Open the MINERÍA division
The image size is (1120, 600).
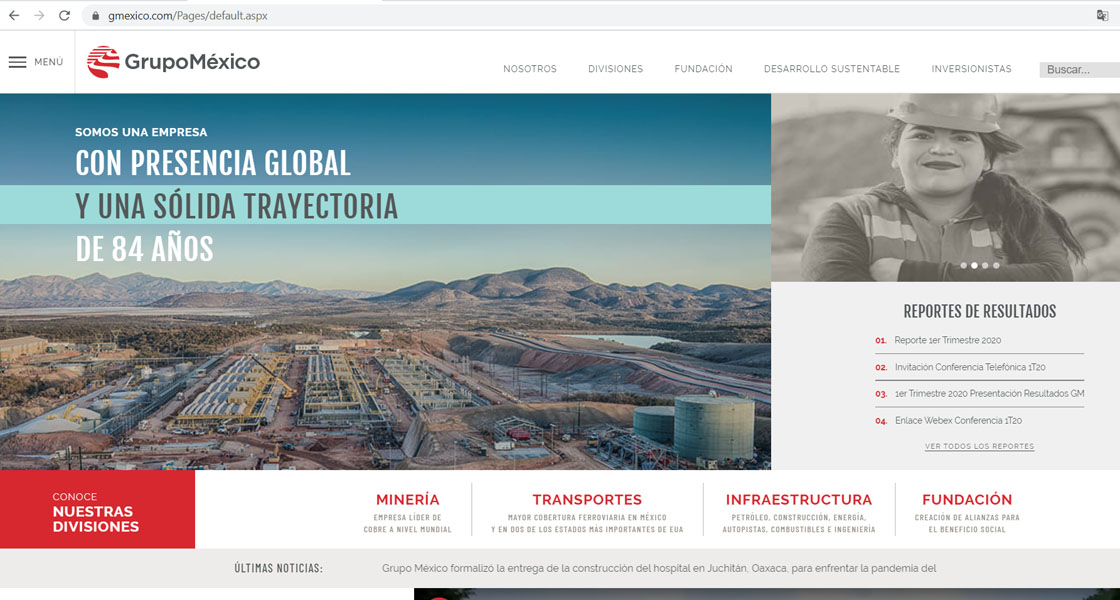pyautogui.click(x=408, y=500)
